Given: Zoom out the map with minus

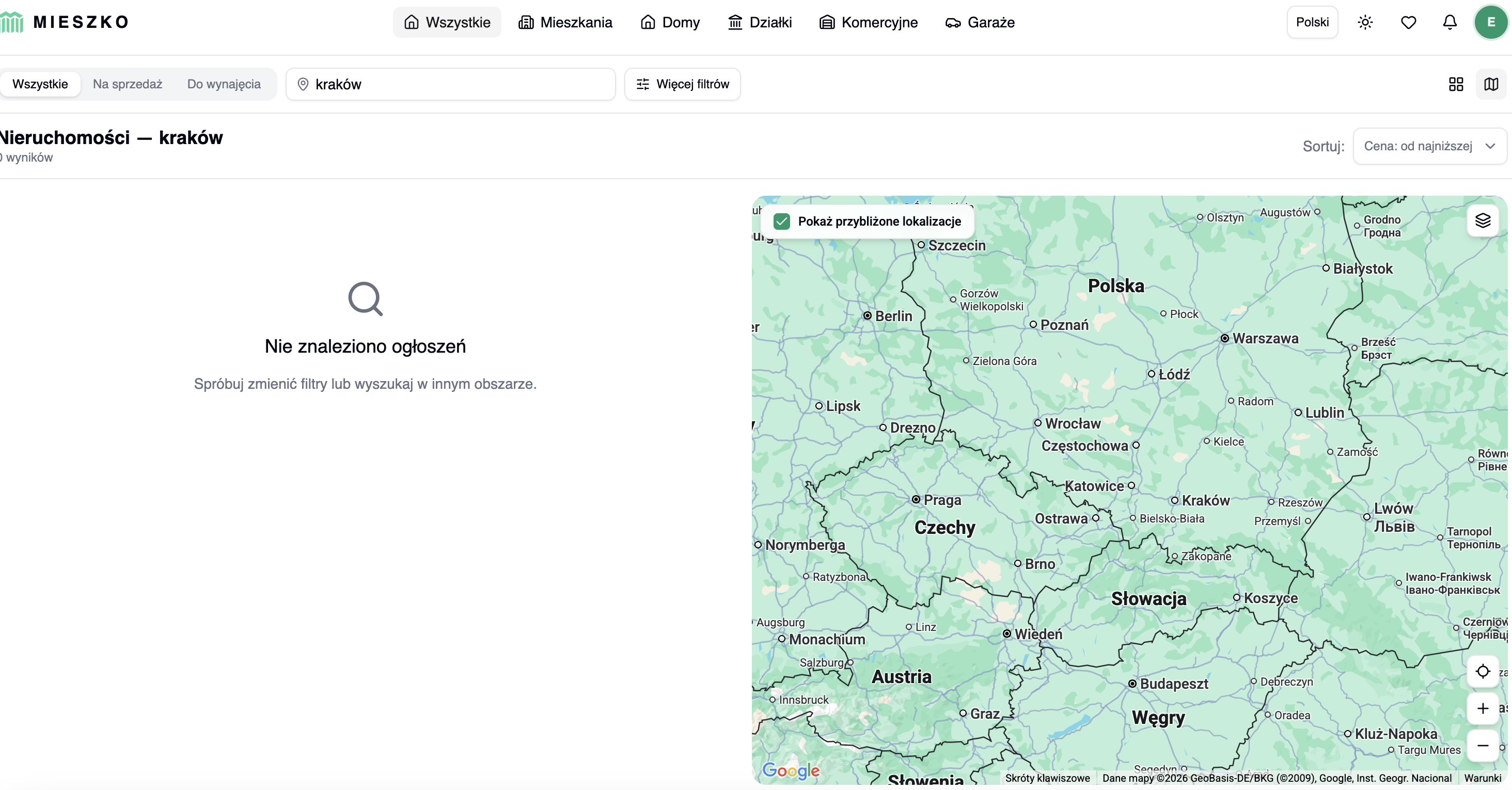Looking at the screenshot, I should (1483, 746).
